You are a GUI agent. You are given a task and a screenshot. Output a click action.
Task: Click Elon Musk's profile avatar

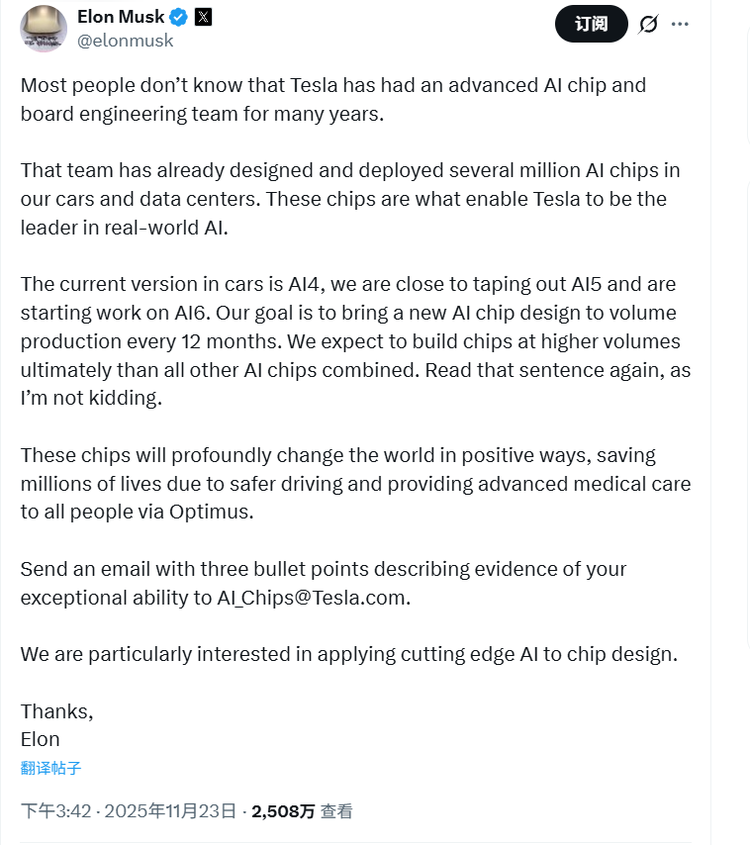point(44,28)
